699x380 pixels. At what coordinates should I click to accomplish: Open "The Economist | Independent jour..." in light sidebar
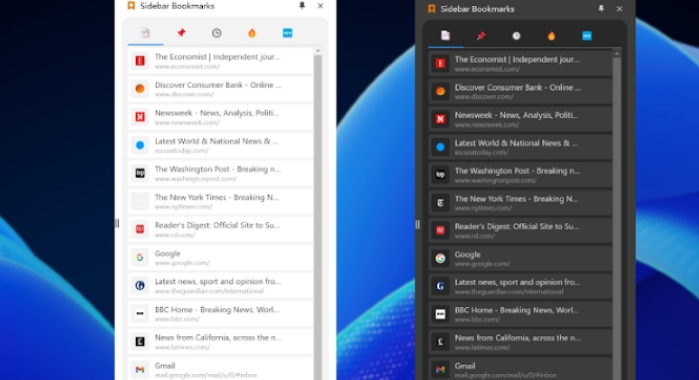[x=220, y=61]
